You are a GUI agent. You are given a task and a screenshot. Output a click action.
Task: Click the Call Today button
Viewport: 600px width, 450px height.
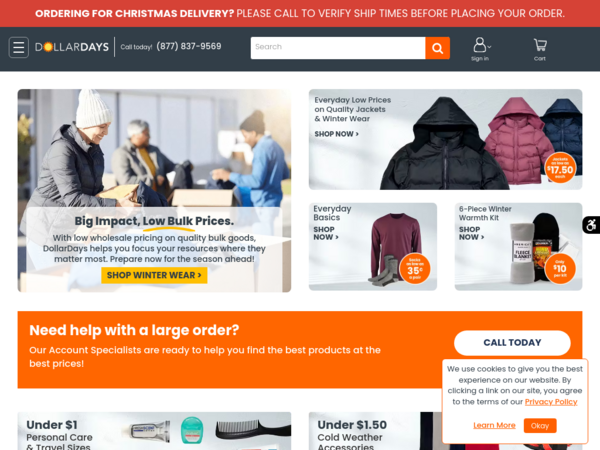tap(512, 343)
